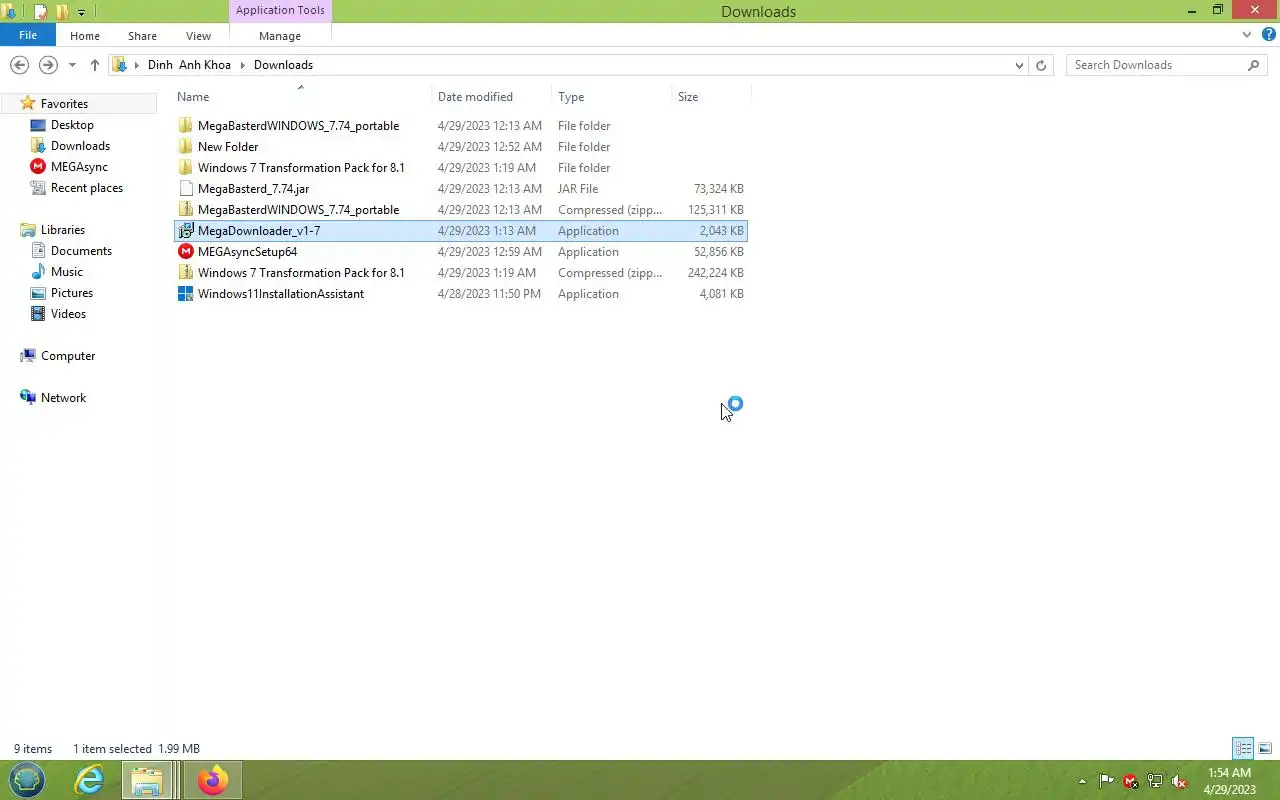Select the MegaBasterd_7.74.jar file icon
The image size is (1280, 800).
(x=185, y=189)
